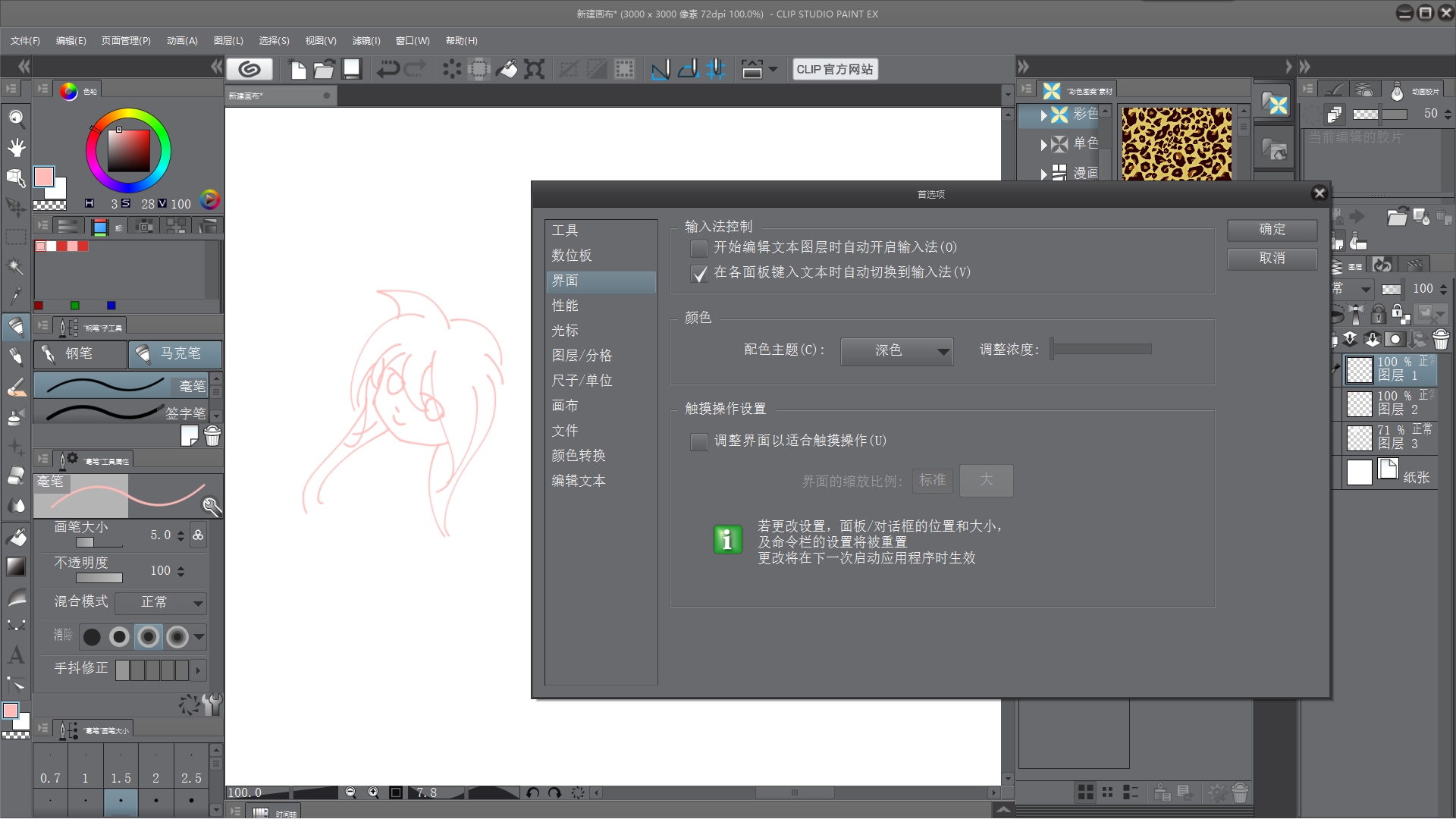The width and height of the screenshot is (1456, 819).
Task: Select the Text tool icon
Action: click(x=16, y=655)
